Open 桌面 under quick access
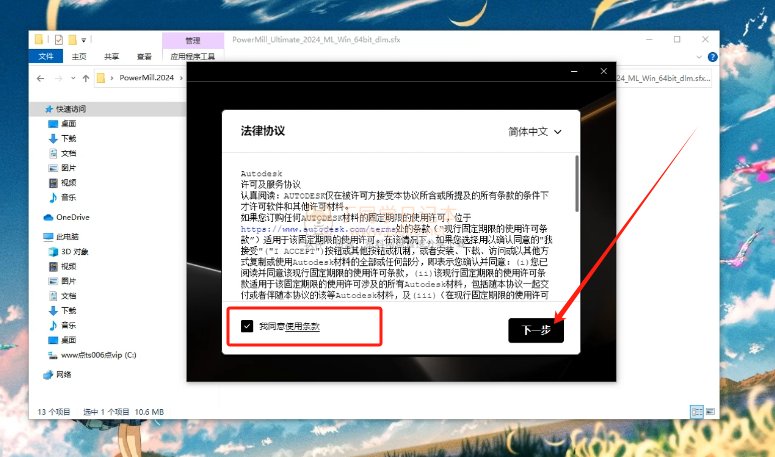Screen dimensions: 775x457 pyautogui.click(x=69, y=124)
